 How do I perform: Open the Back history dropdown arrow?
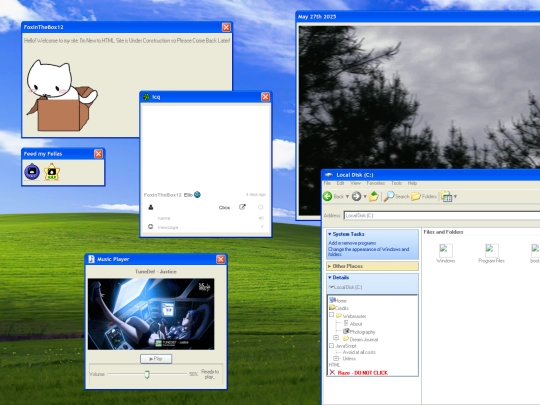(347, 197)
